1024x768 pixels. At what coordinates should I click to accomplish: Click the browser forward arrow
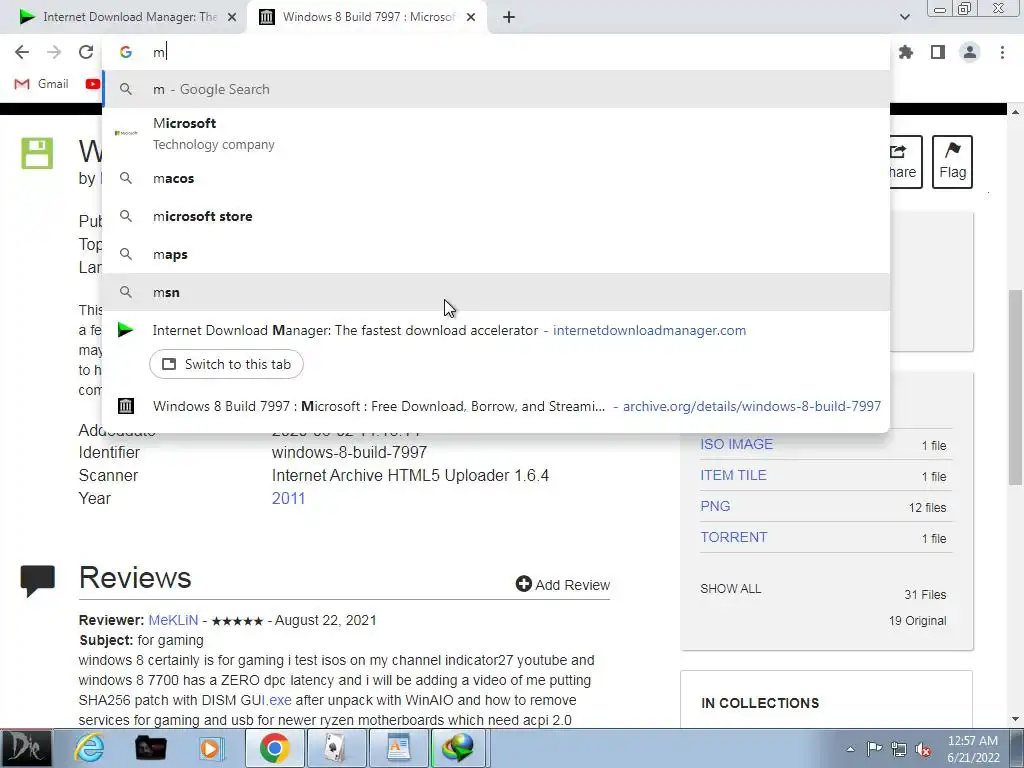(54, 52)
